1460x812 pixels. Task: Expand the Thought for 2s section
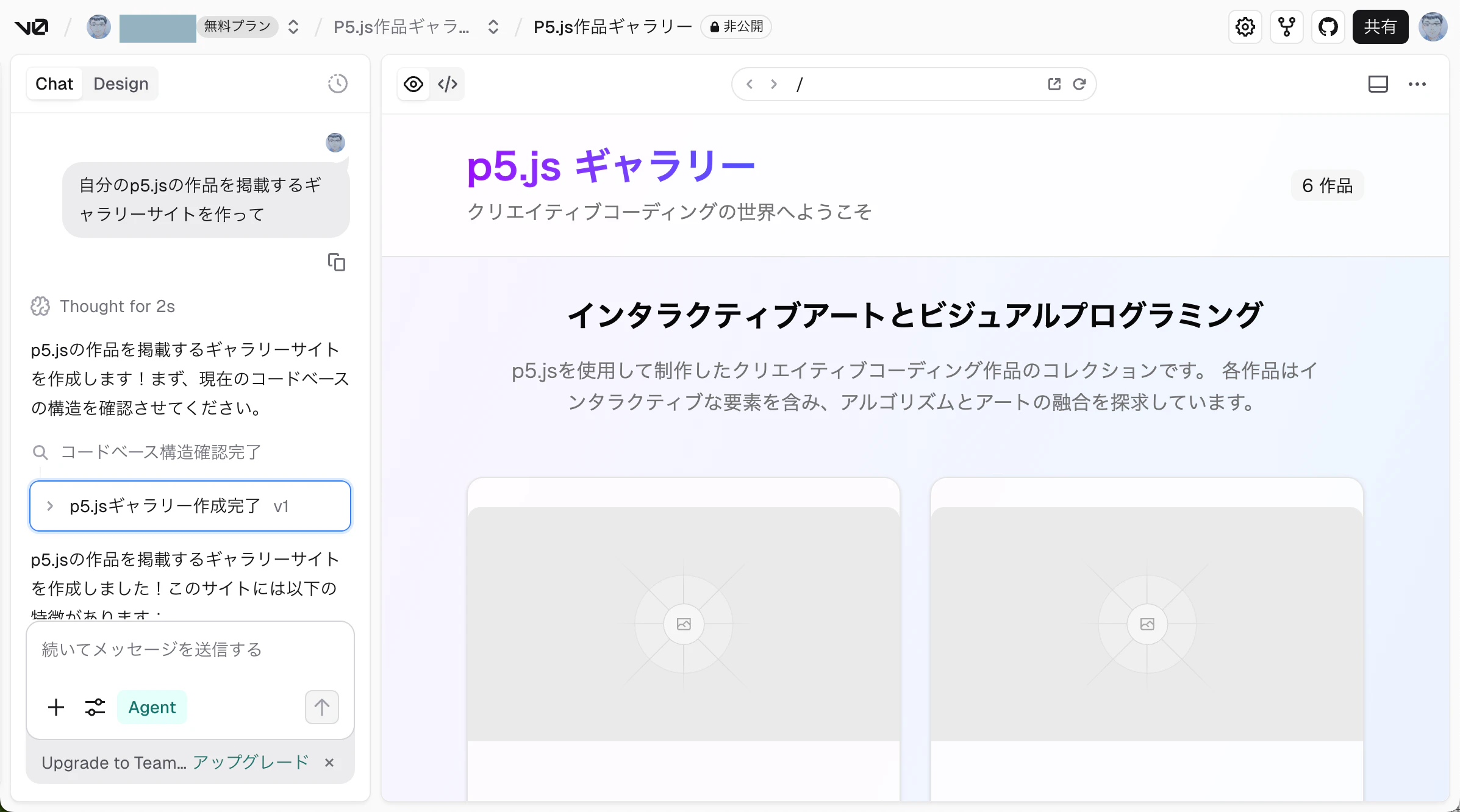103,306
